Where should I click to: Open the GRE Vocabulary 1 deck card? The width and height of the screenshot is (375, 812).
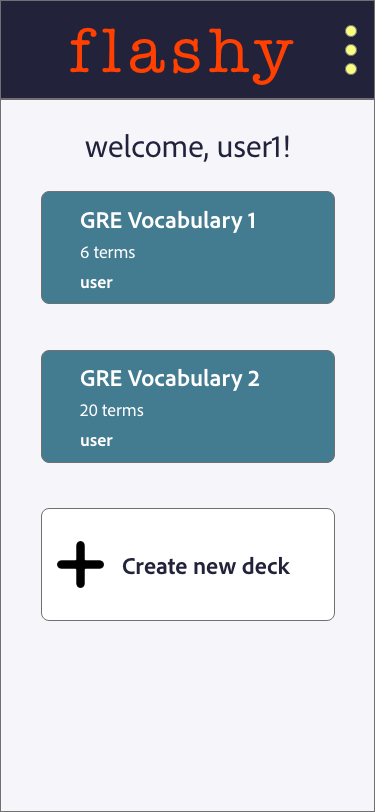[x=188, y=248]
